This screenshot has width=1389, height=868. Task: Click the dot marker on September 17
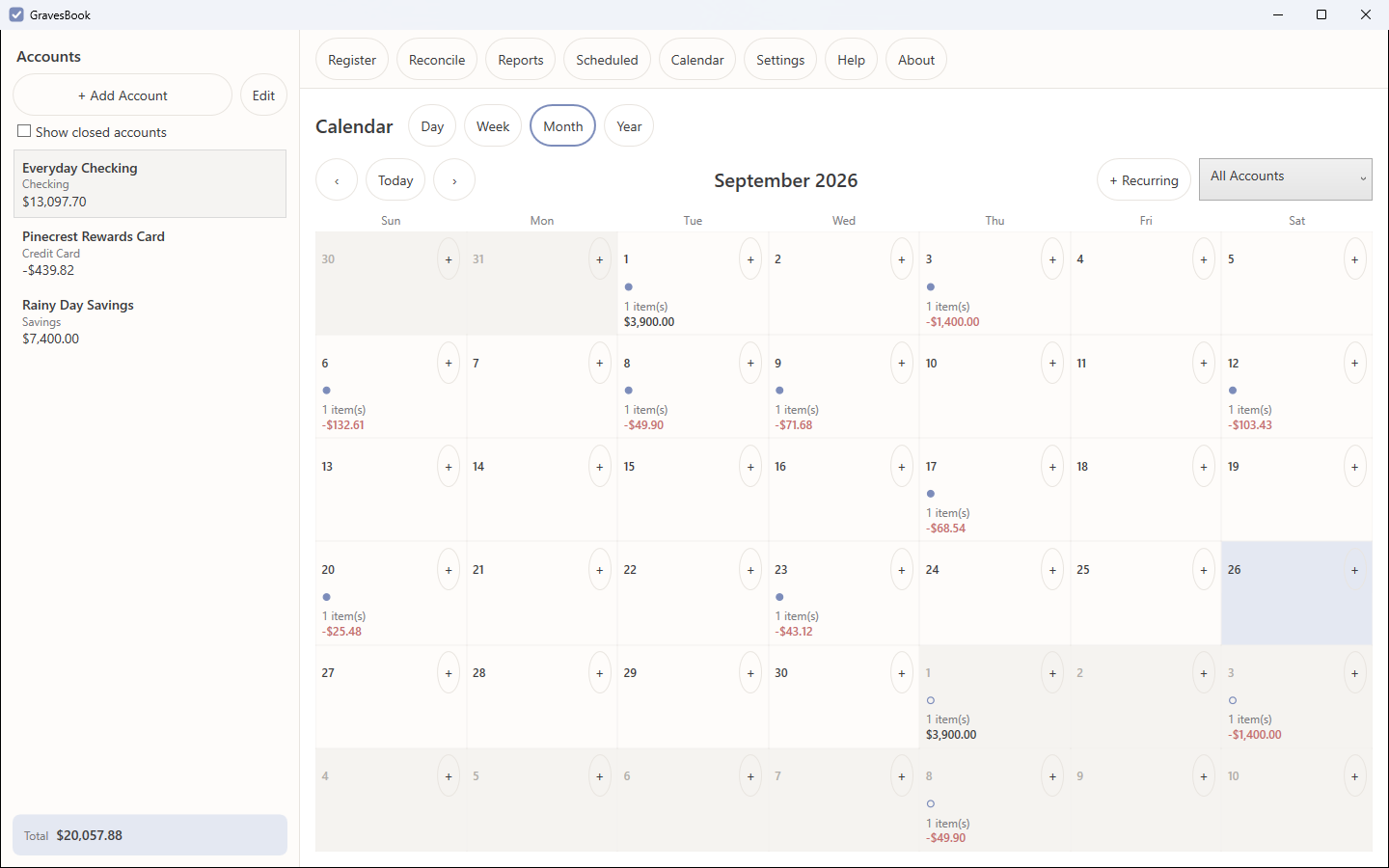tap(931, 494)
